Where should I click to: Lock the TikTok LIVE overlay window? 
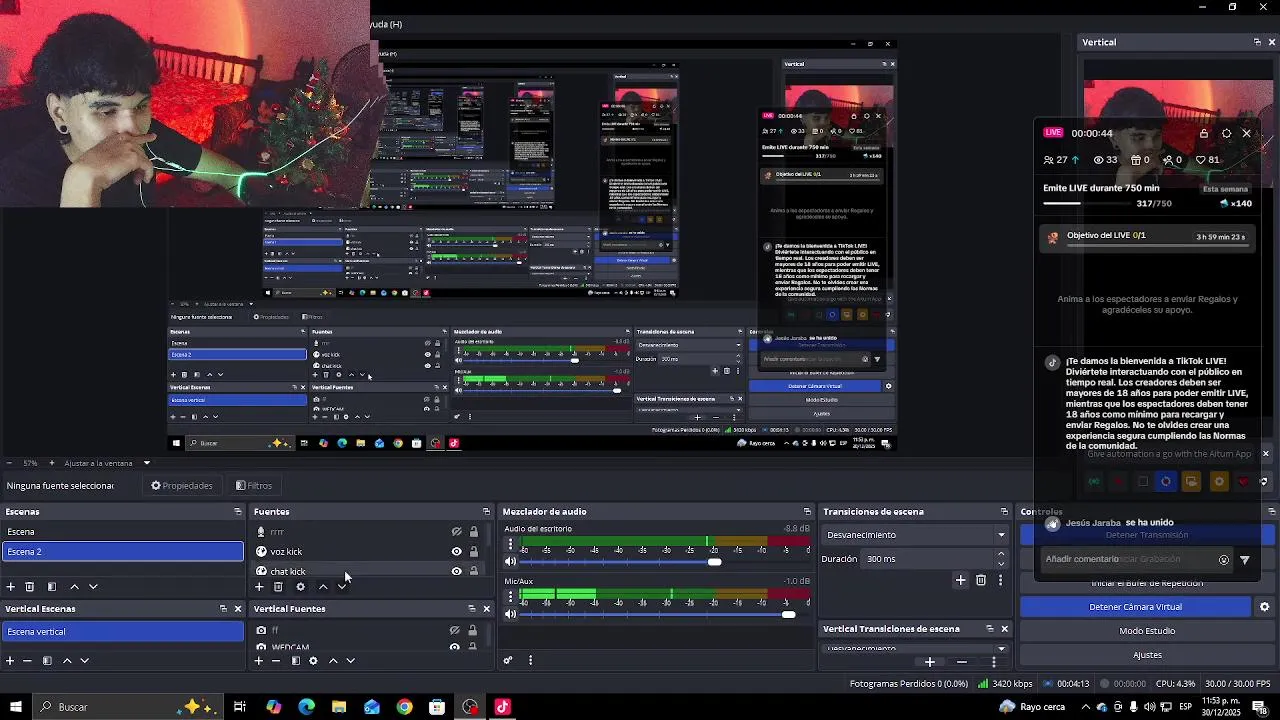(x=1204, y=133)
